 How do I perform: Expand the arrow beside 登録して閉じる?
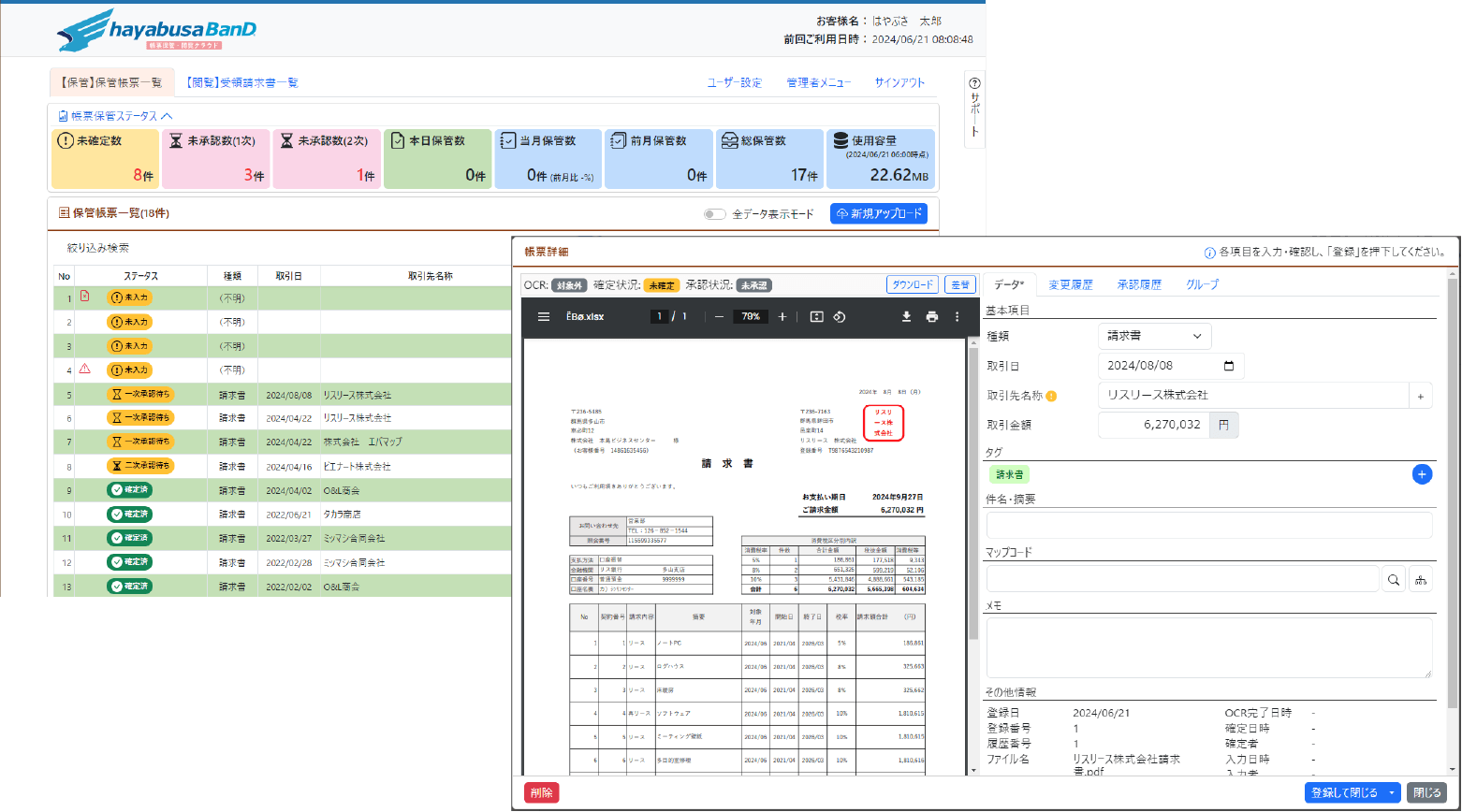1393,793
